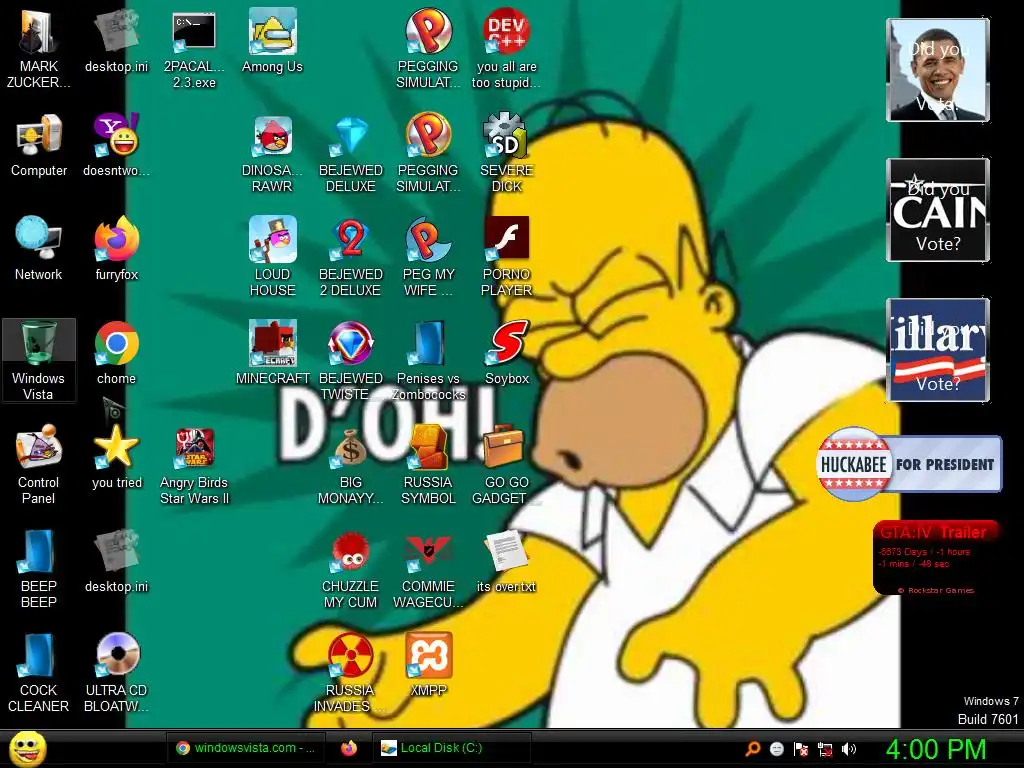This screenshot has width=1024, height=768.
Task: Open the MARK ZUCKER... desktop icon
Action: [x=39, y=48]
